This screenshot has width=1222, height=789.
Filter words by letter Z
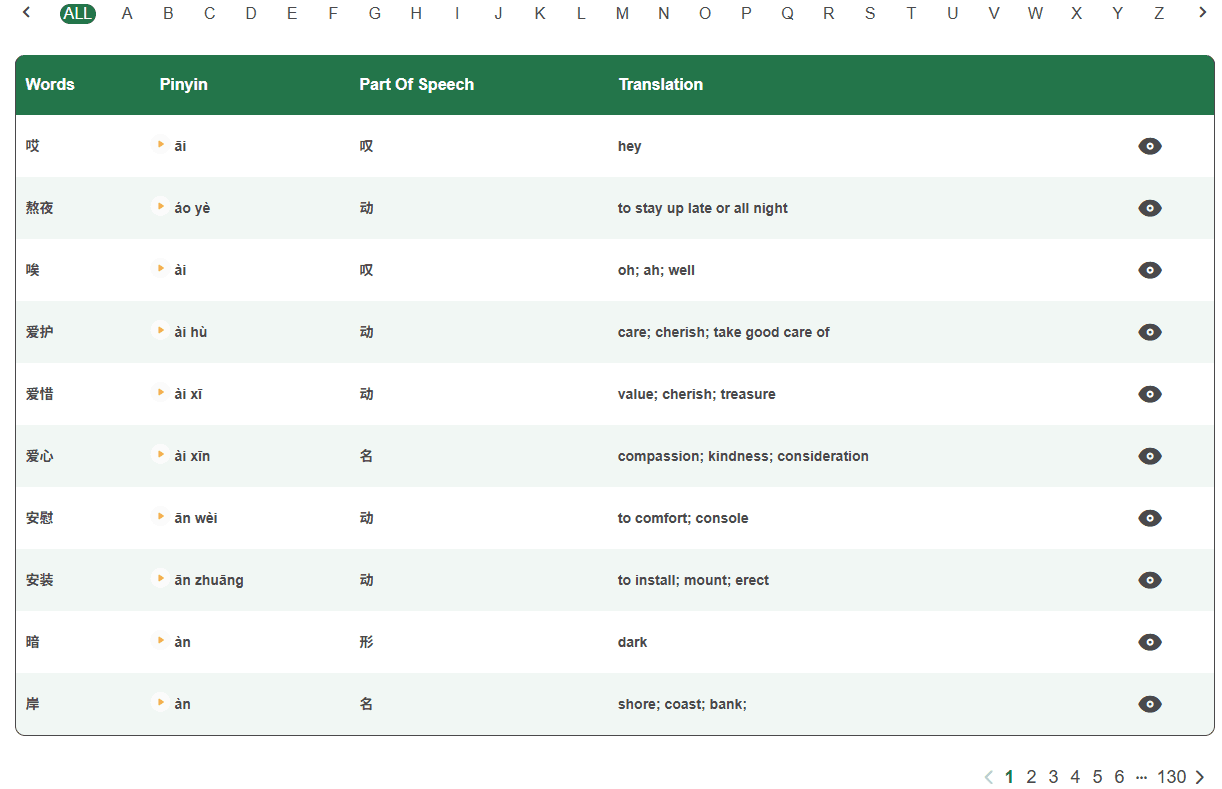(1159, 13)
